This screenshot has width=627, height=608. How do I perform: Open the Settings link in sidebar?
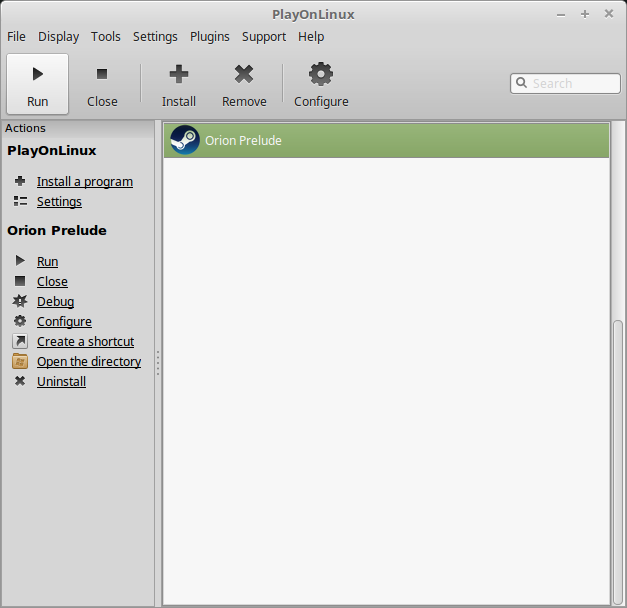point(59,202)
